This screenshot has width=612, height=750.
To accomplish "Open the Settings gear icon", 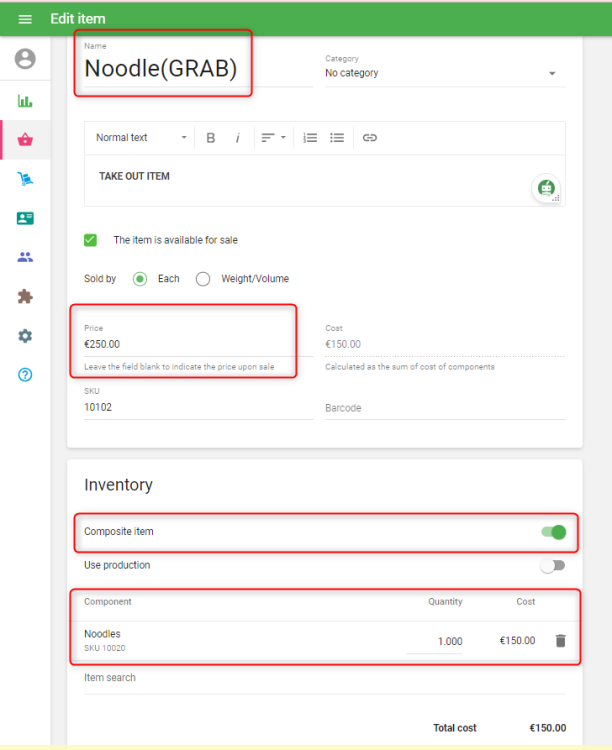I will coord(25,336).
